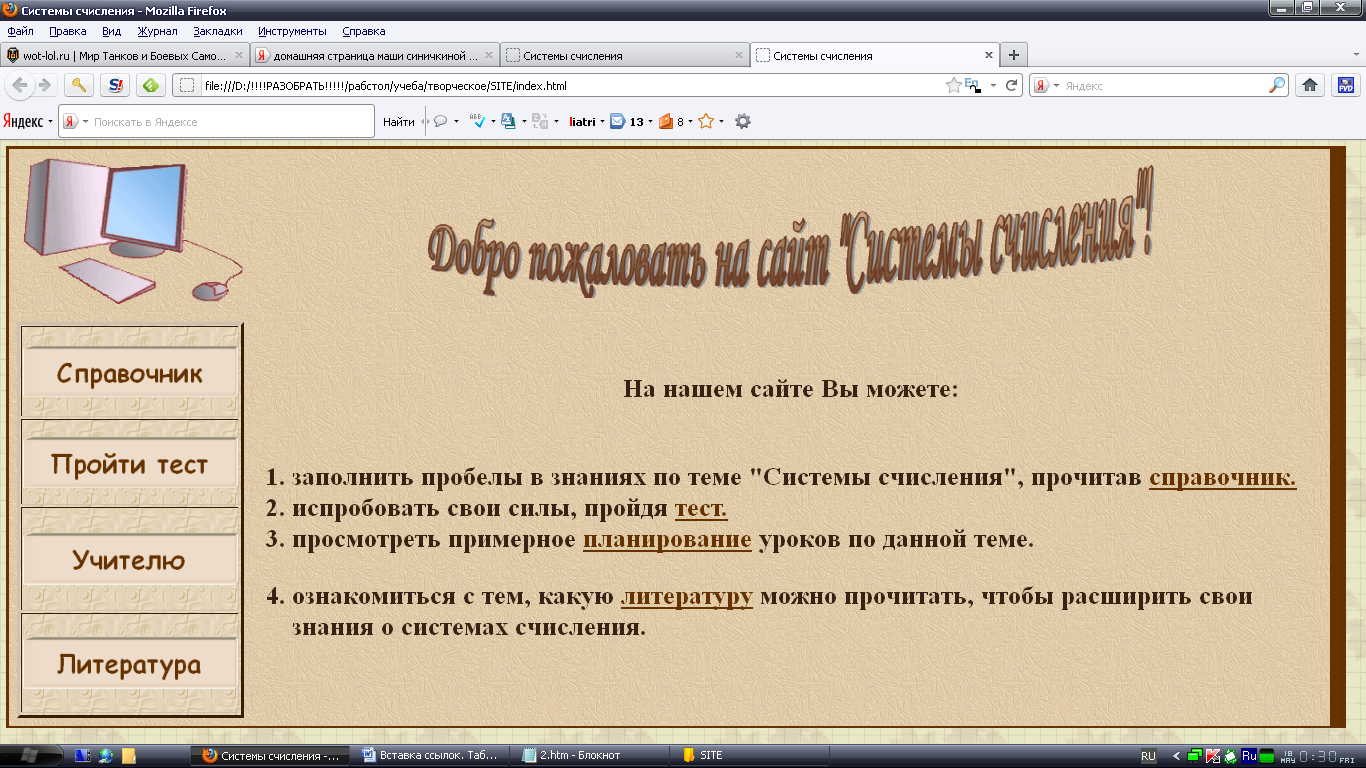Screen dimensions: 1366x768
Task: Open the Home page button
Action: (x=1309, y=85)
